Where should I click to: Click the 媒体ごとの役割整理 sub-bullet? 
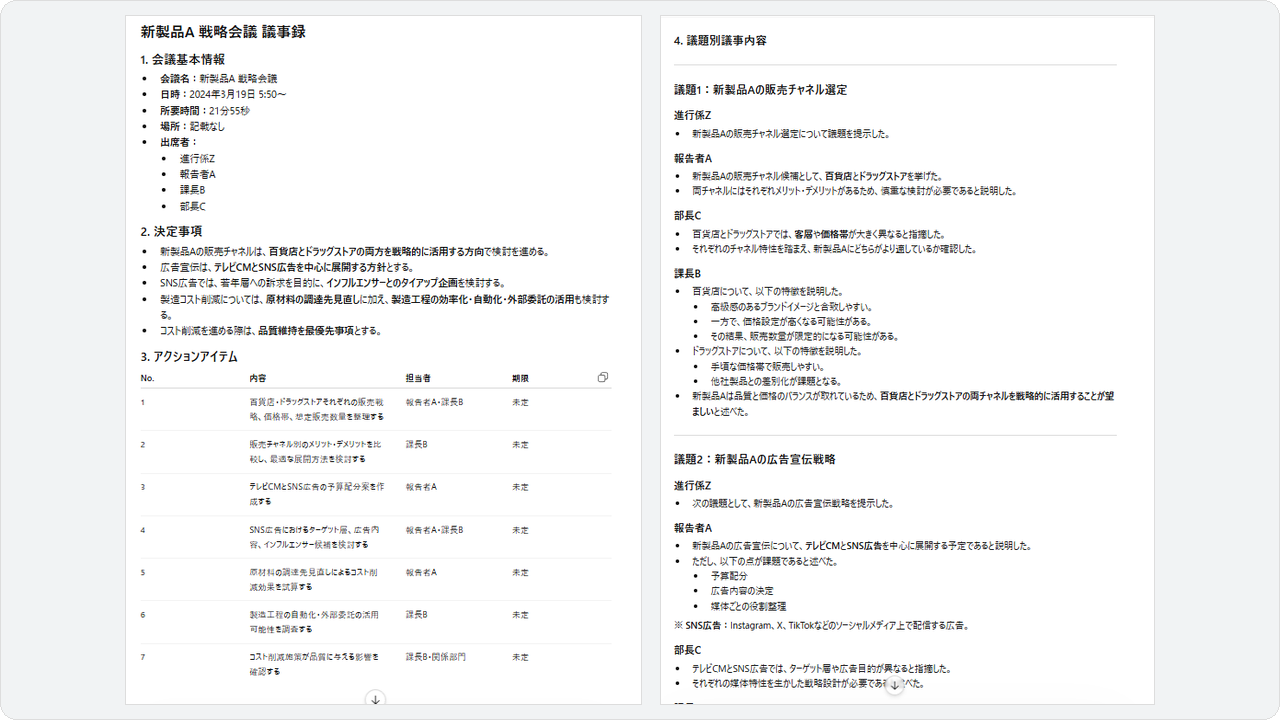(x=748, y=606)
